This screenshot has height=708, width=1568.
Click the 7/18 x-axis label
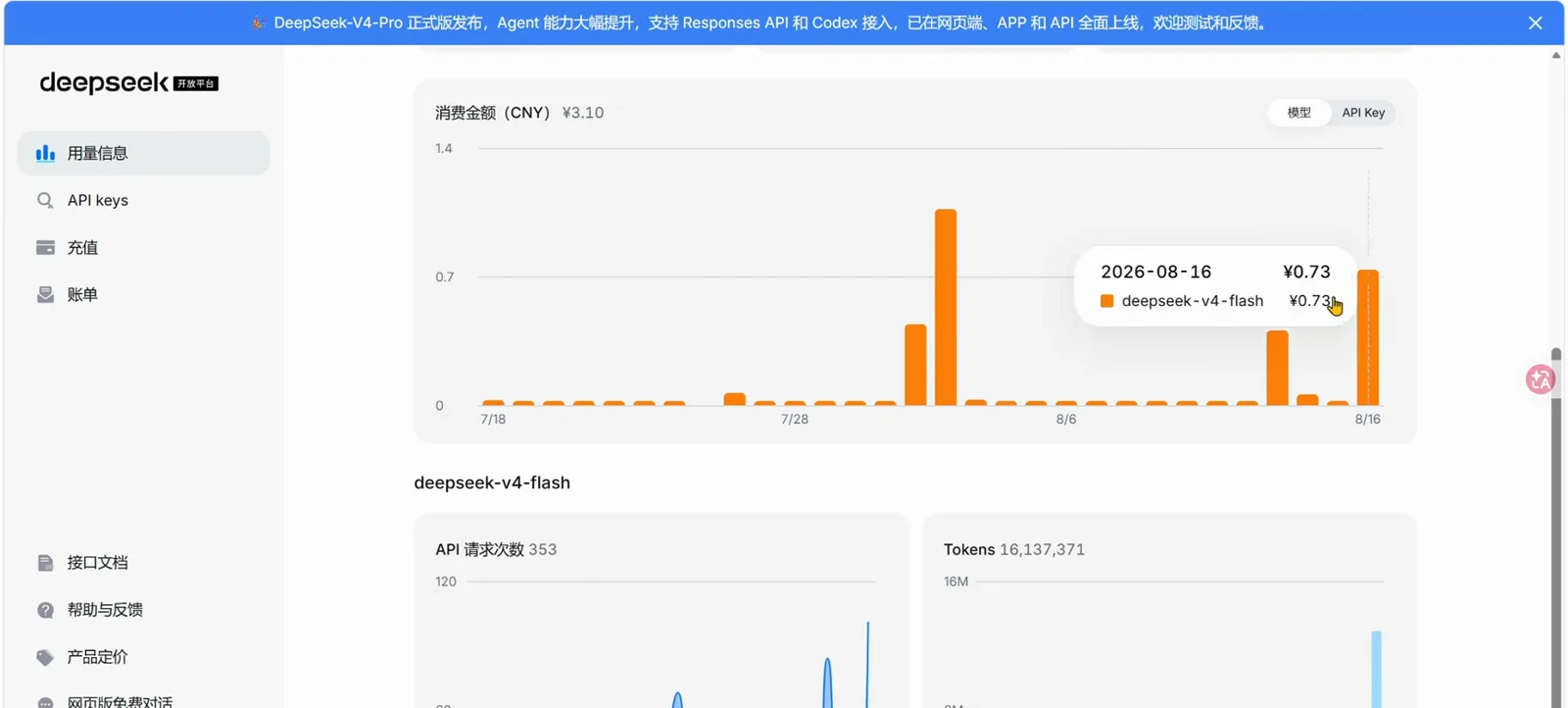[x=493, y=419]
